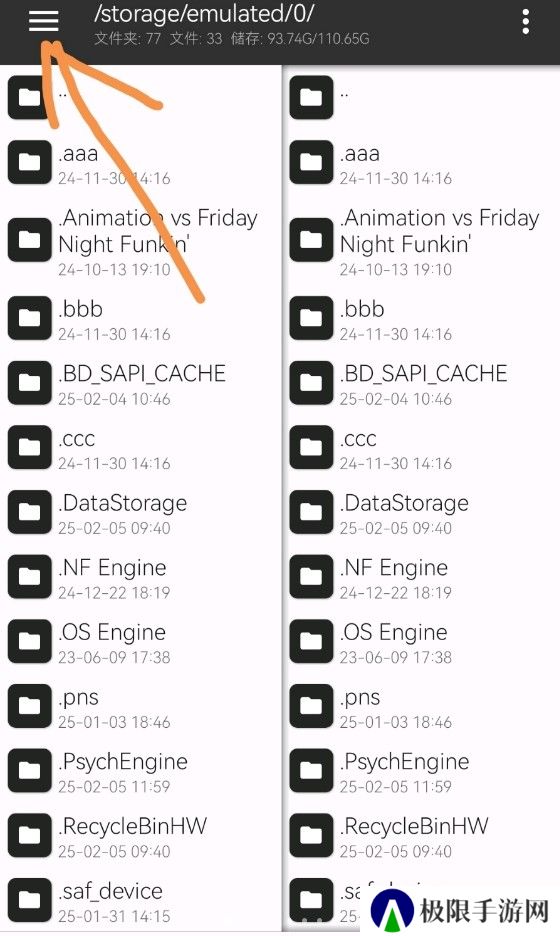Tap the folder, file and storage count summary line
560x936 pixels.
point(232,39)
